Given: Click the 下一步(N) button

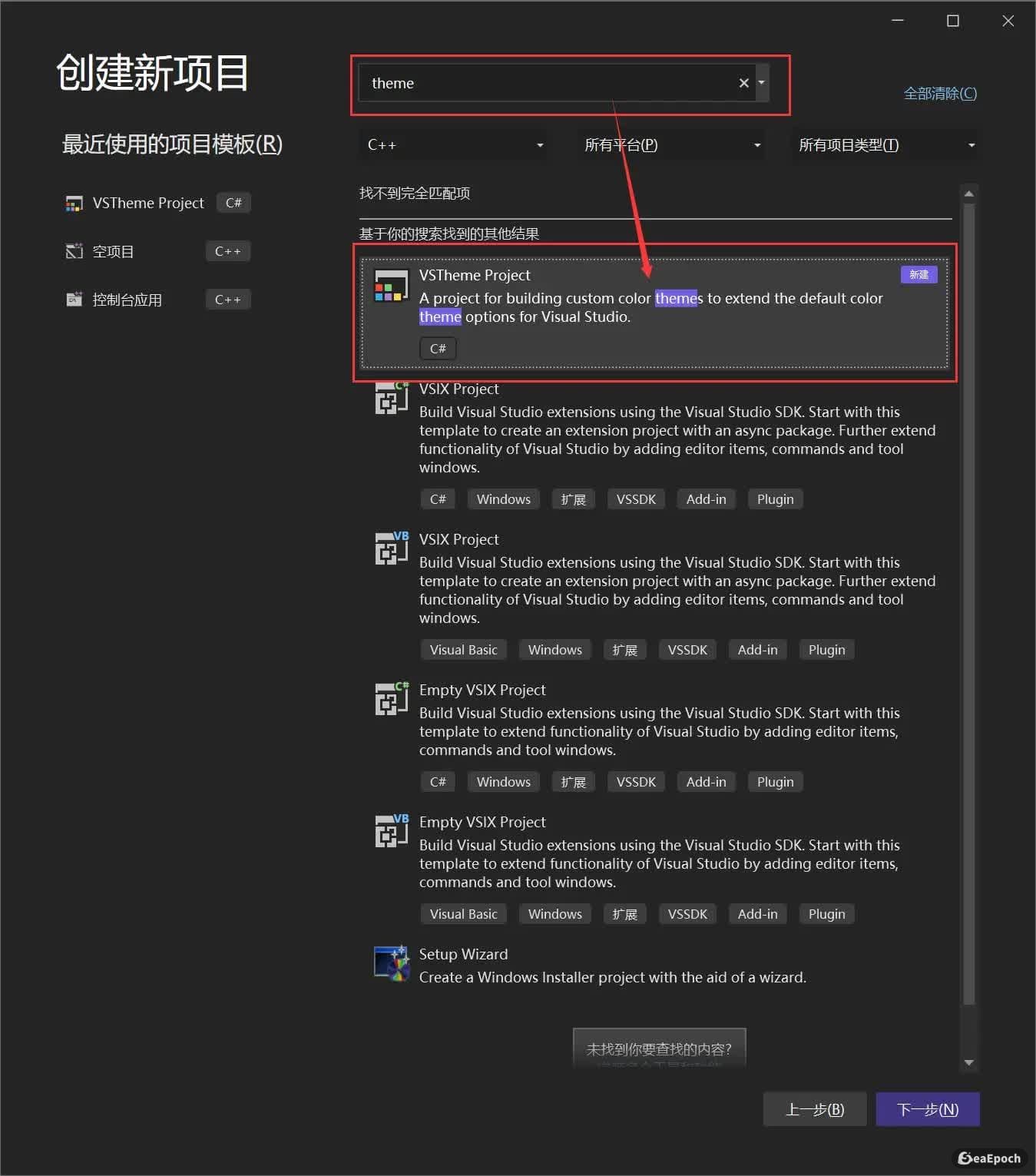Looking at the screenshot, I should tap(928, 1109).
